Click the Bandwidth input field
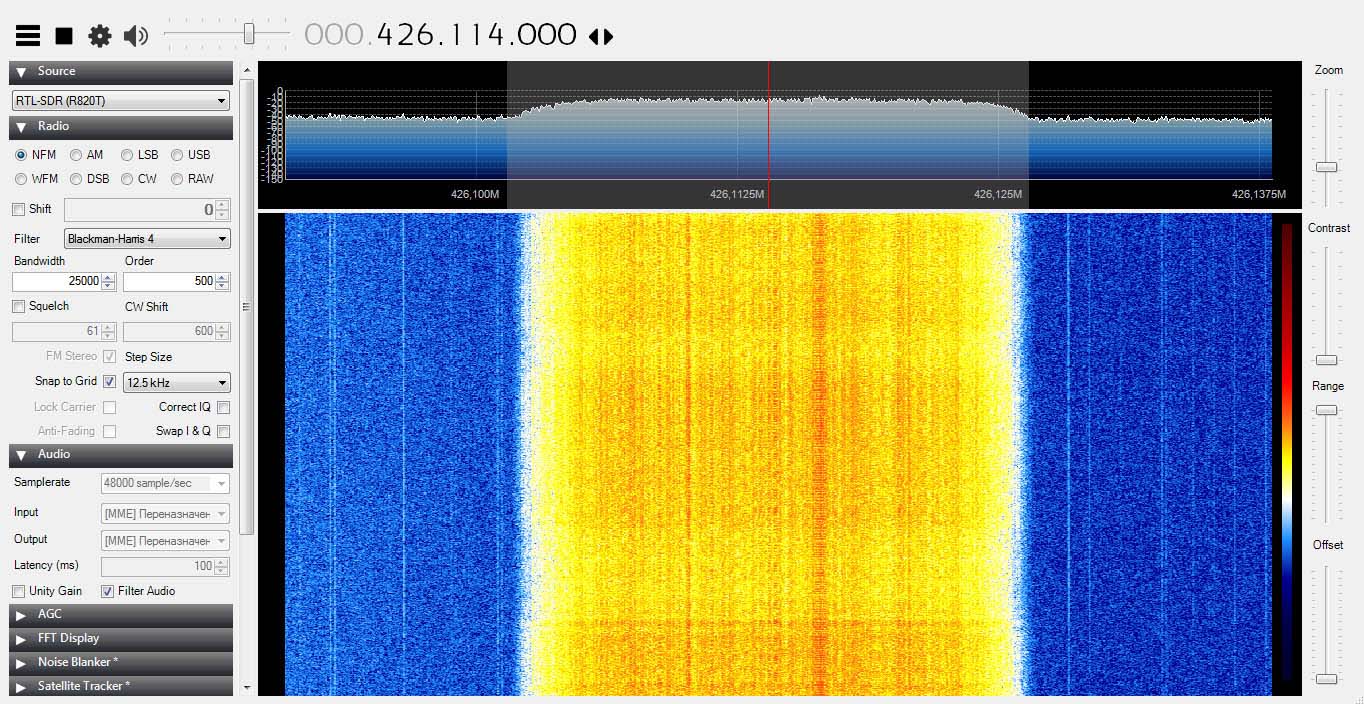The image size is (1364, 704). click(56, 281)
